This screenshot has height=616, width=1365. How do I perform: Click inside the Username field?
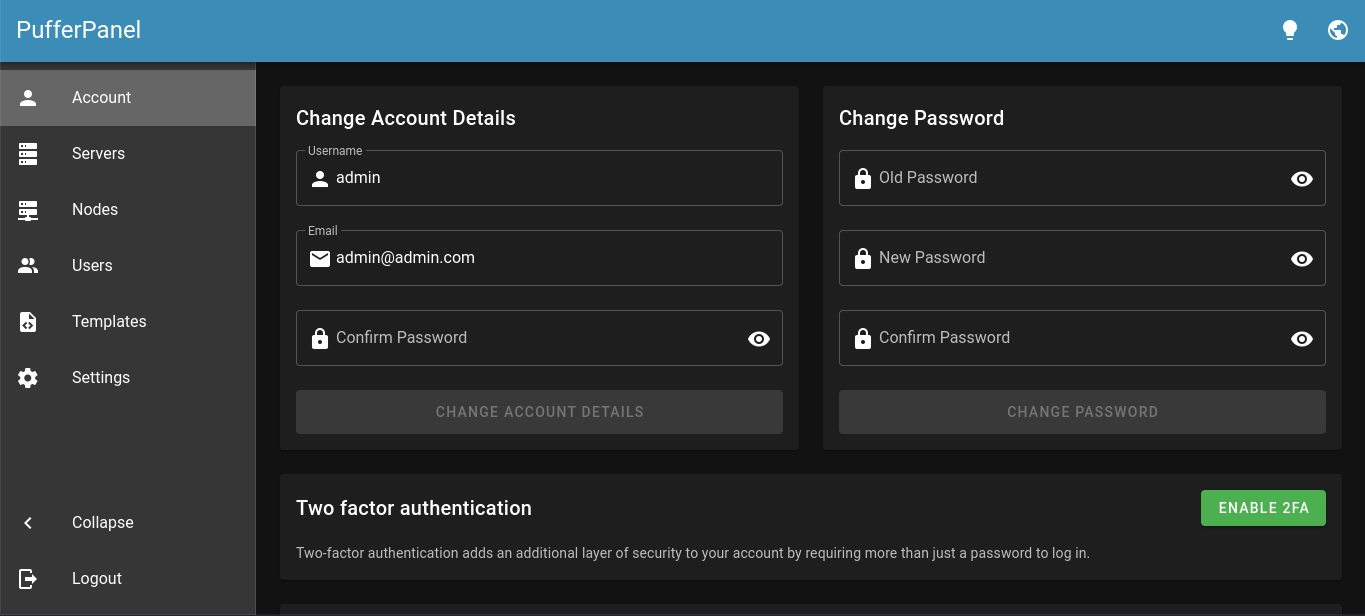[x=539, y=177]
